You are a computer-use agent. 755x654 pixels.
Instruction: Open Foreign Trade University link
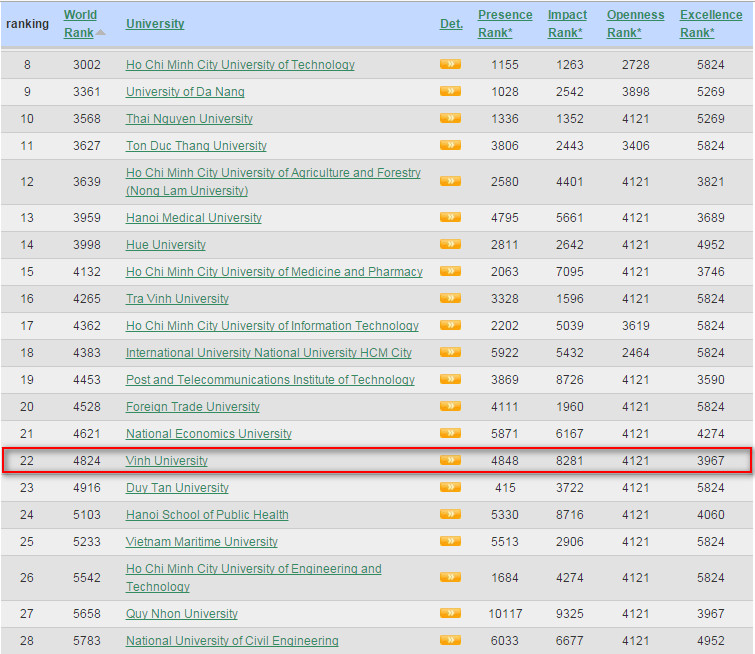[x=193, y=406]
